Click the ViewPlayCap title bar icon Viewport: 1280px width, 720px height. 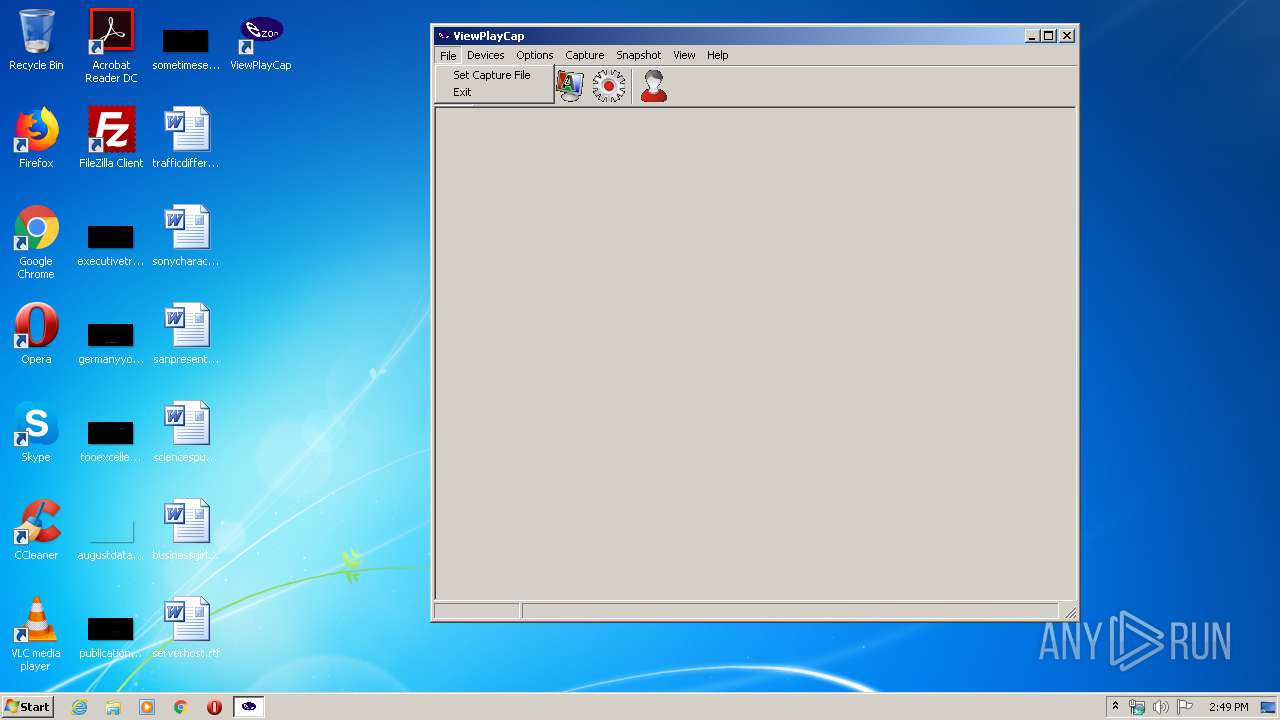tap(444, 36)
